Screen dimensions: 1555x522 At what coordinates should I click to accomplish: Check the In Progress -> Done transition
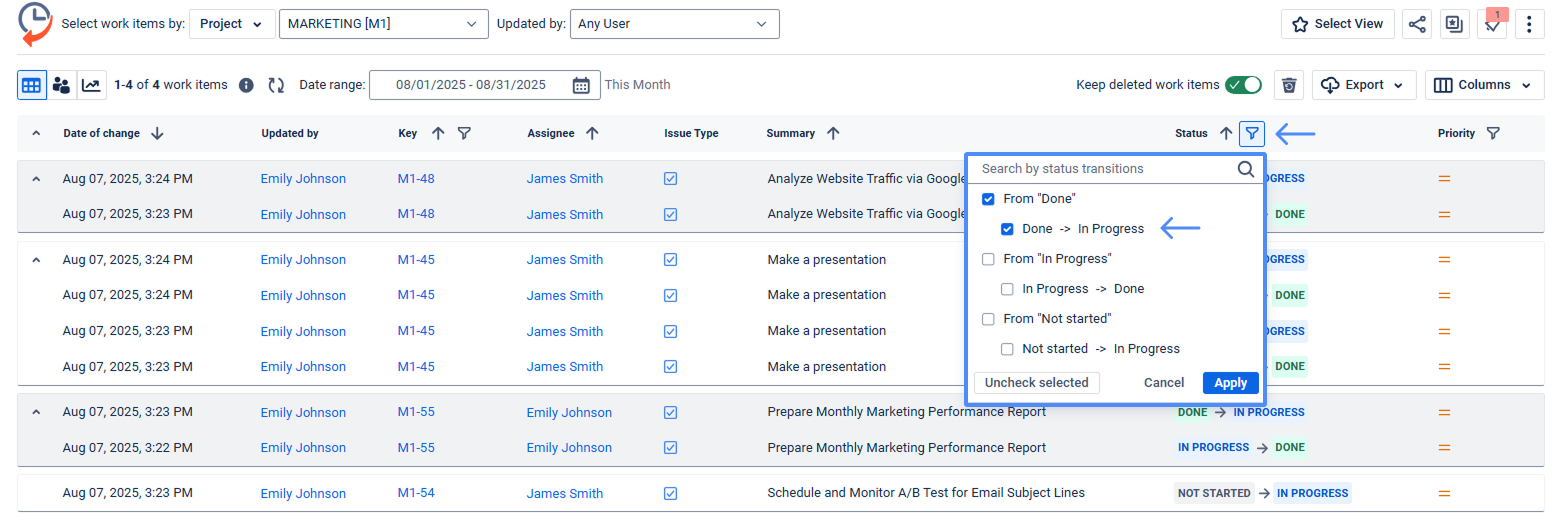click(x=1008, y=289)
